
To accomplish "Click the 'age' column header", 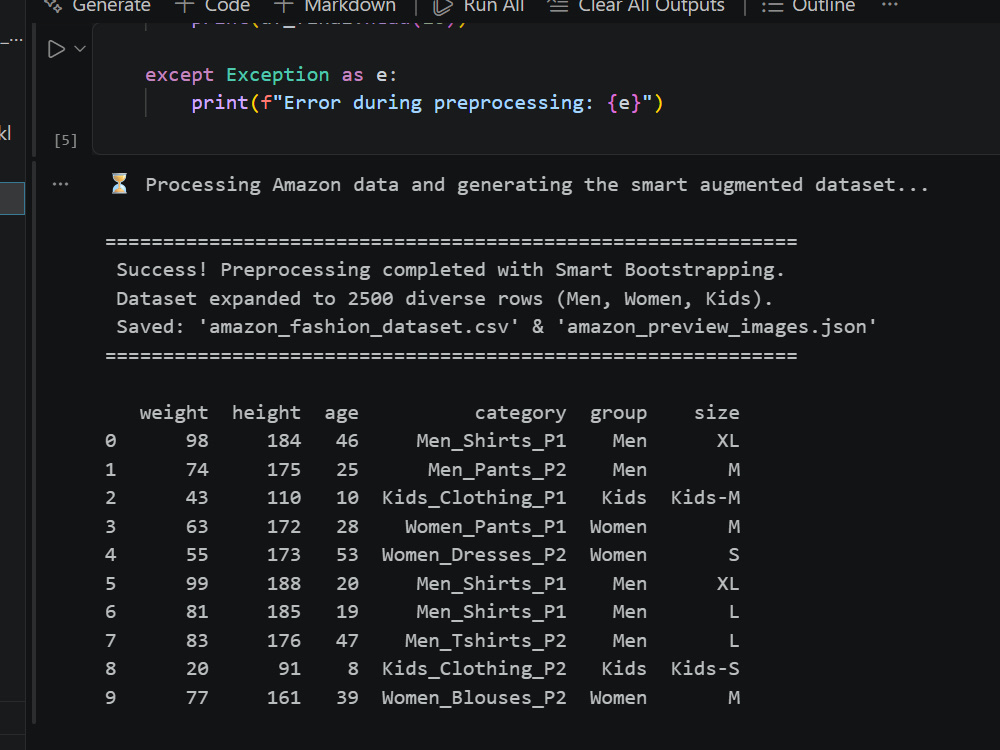I will (341, 413).
